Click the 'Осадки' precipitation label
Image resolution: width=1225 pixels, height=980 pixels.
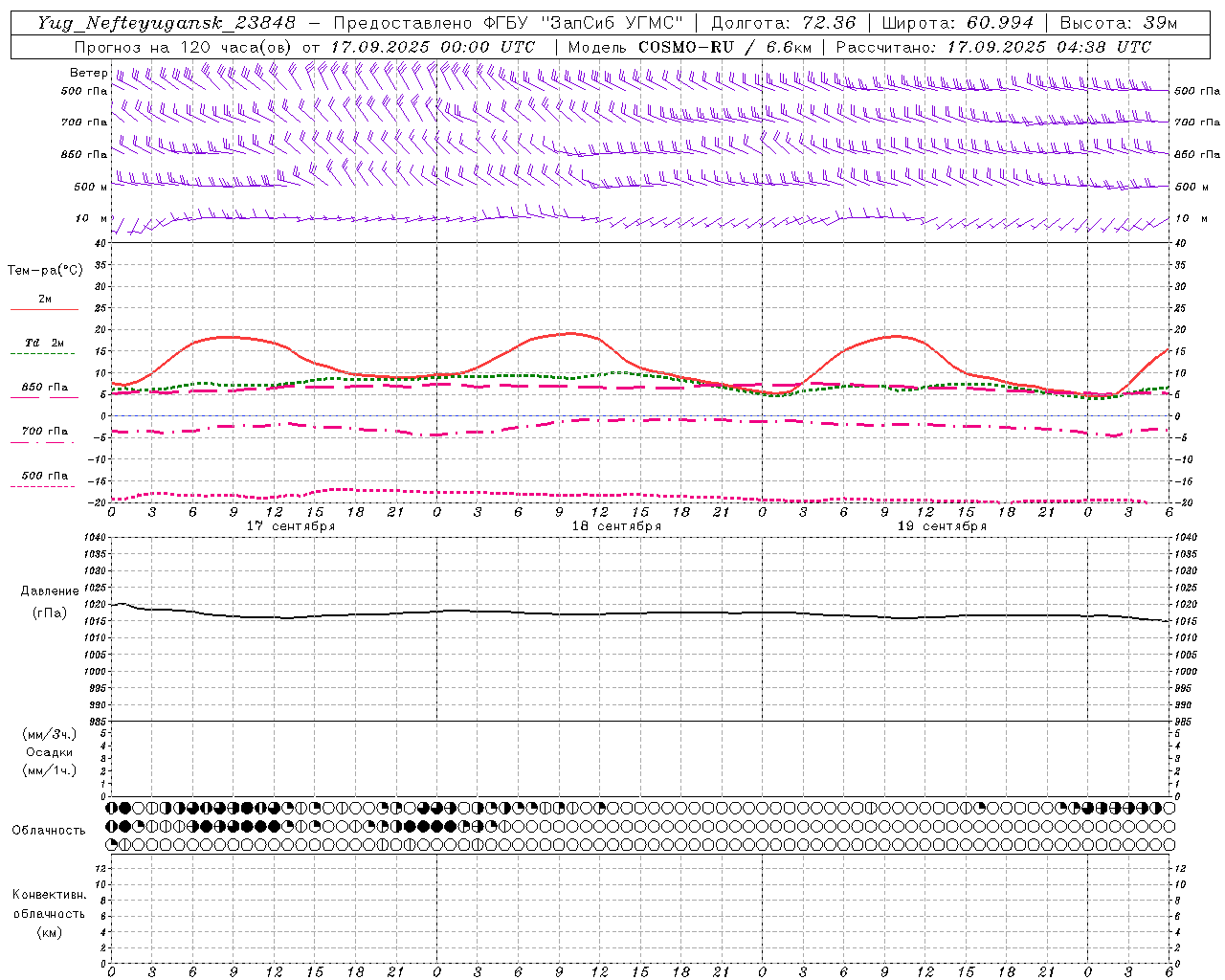tap(50, 752)
